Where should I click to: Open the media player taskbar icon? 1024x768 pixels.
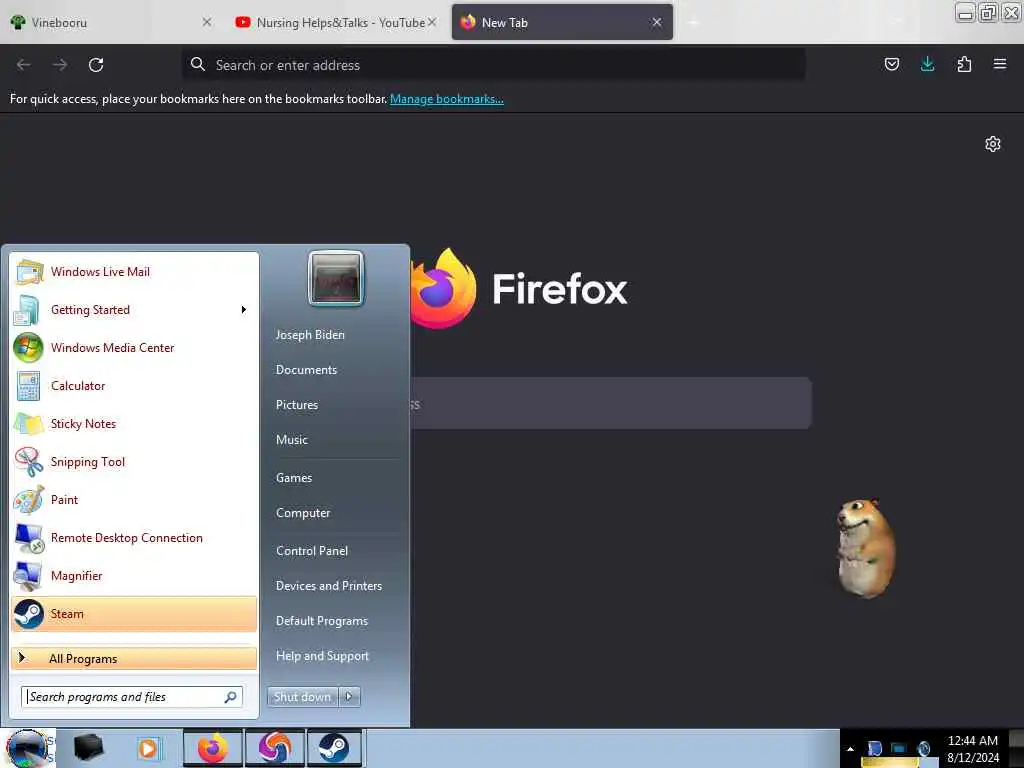click(x=148, y=748)
